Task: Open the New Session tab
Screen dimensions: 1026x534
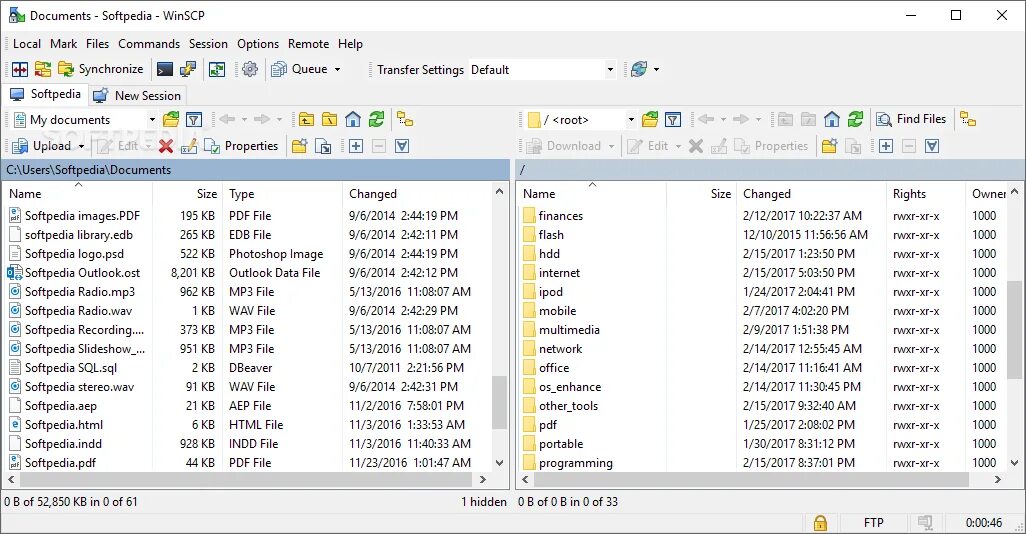Action: click(x=137, y=96)
